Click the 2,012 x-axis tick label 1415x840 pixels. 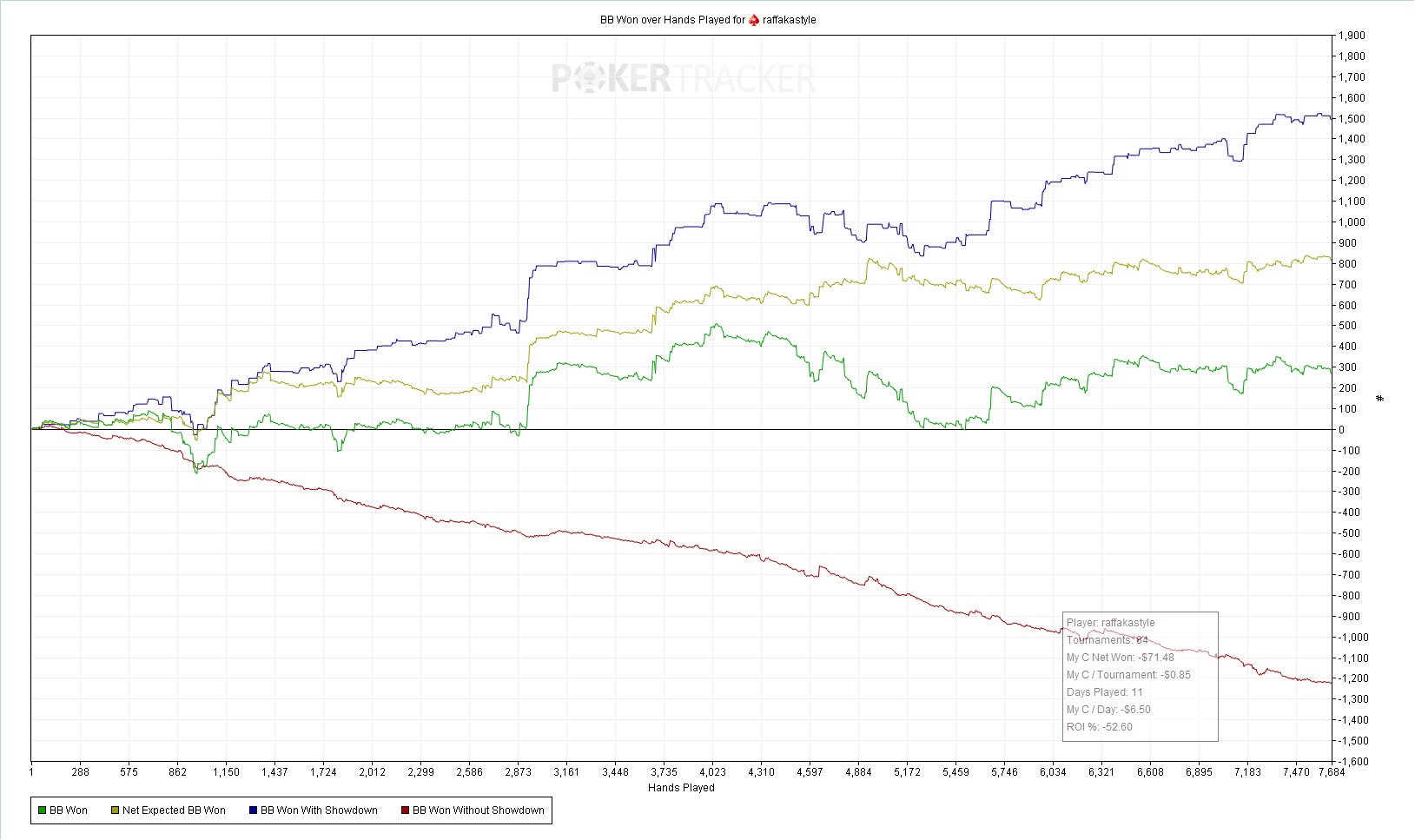(373, 771)
